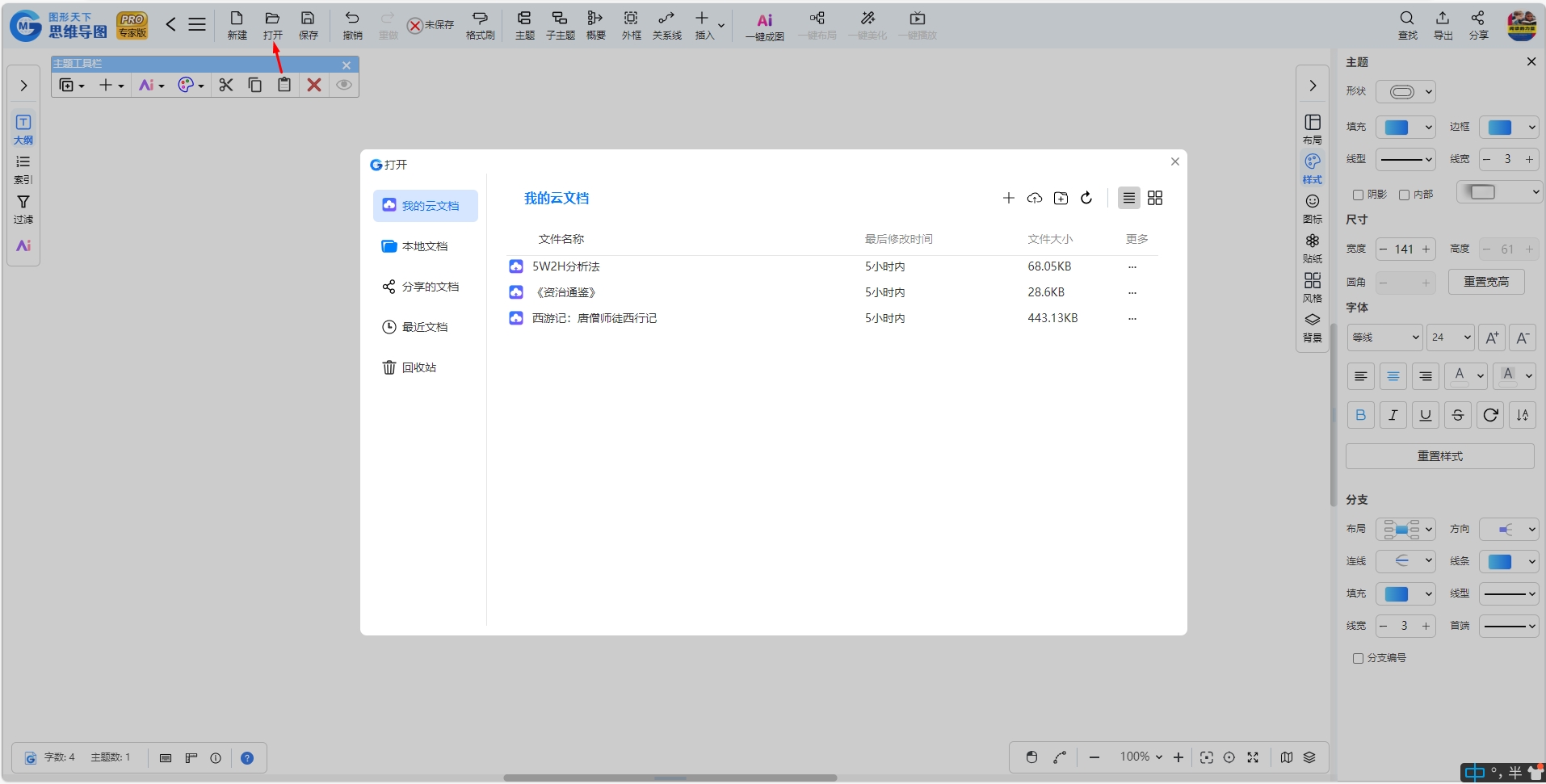This screenshot has height=784, width=1546.
Task: Toggle strikethrough text formatting
Action: (x=1457, y=415)
